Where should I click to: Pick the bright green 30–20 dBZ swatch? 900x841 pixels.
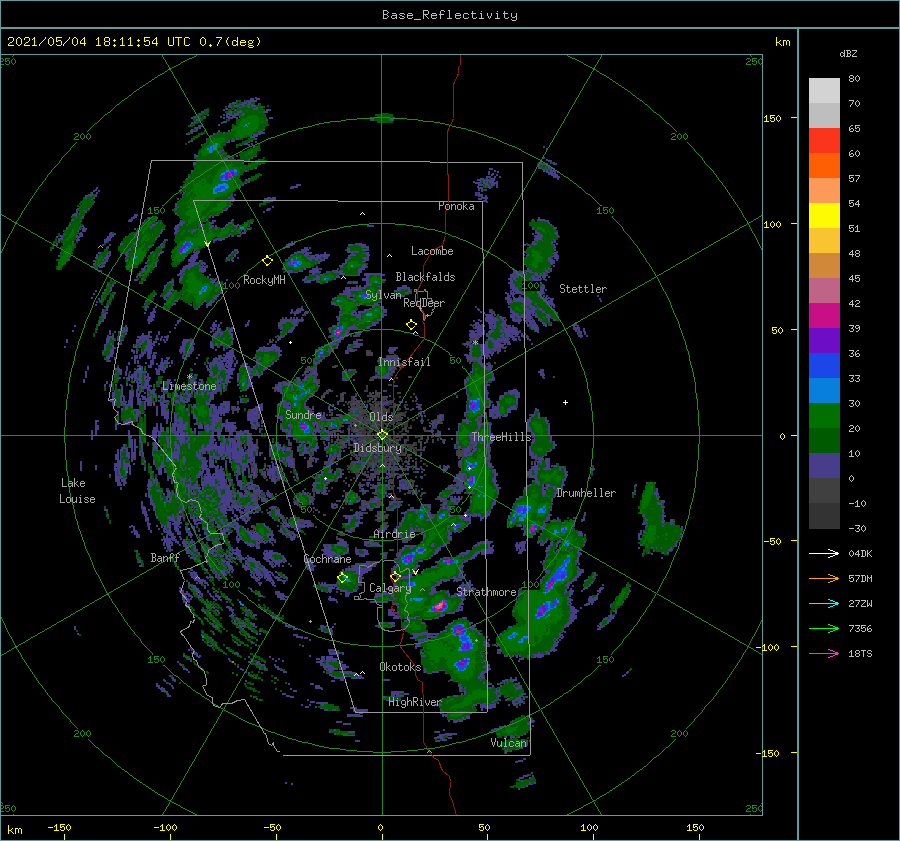coord(824,416)
